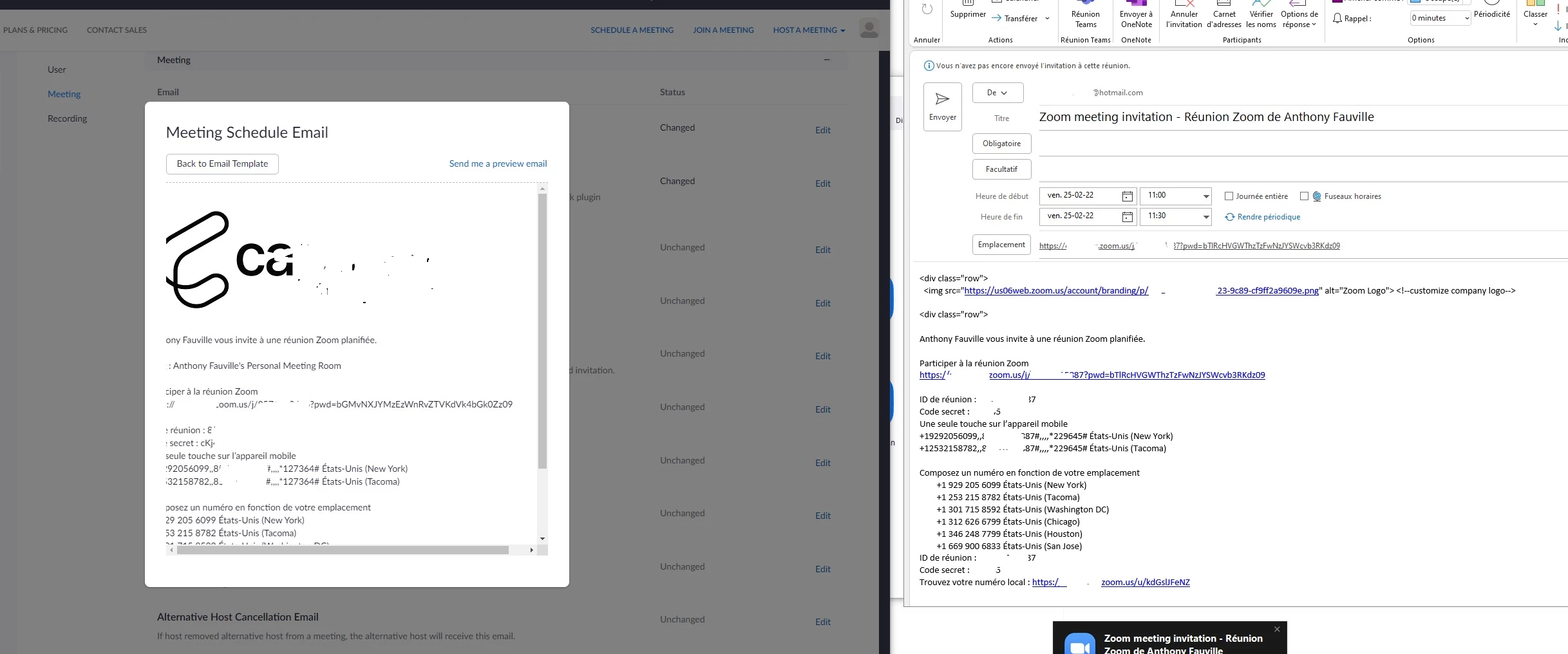Click Send me a preview email
This screenshot has width=1568, height=654.
pos(498,164)
